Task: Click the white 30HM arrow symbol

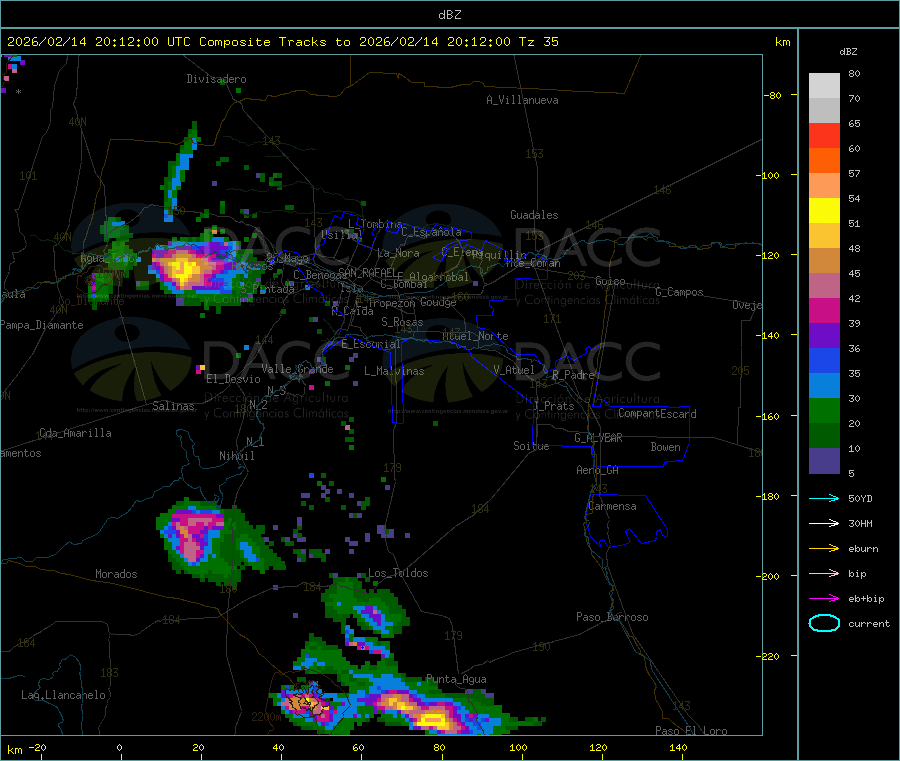Action: (x=824, y=523)
